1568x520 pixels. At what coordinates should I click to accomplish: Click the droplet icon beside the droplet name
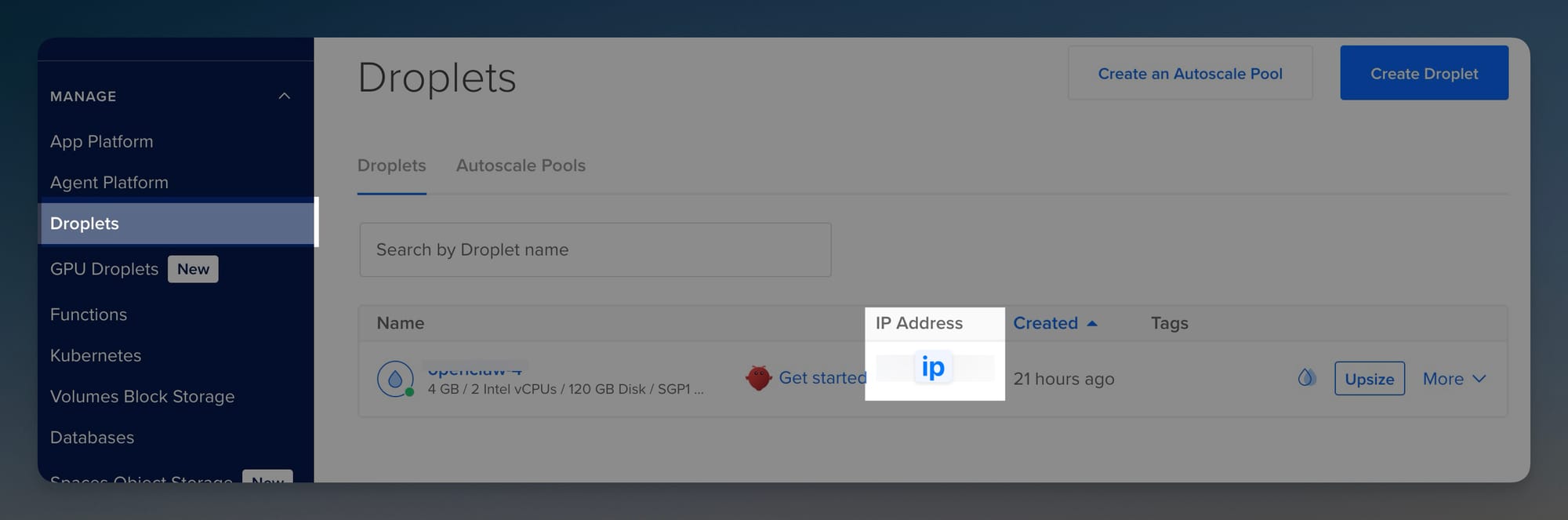(x=395, y=379)
